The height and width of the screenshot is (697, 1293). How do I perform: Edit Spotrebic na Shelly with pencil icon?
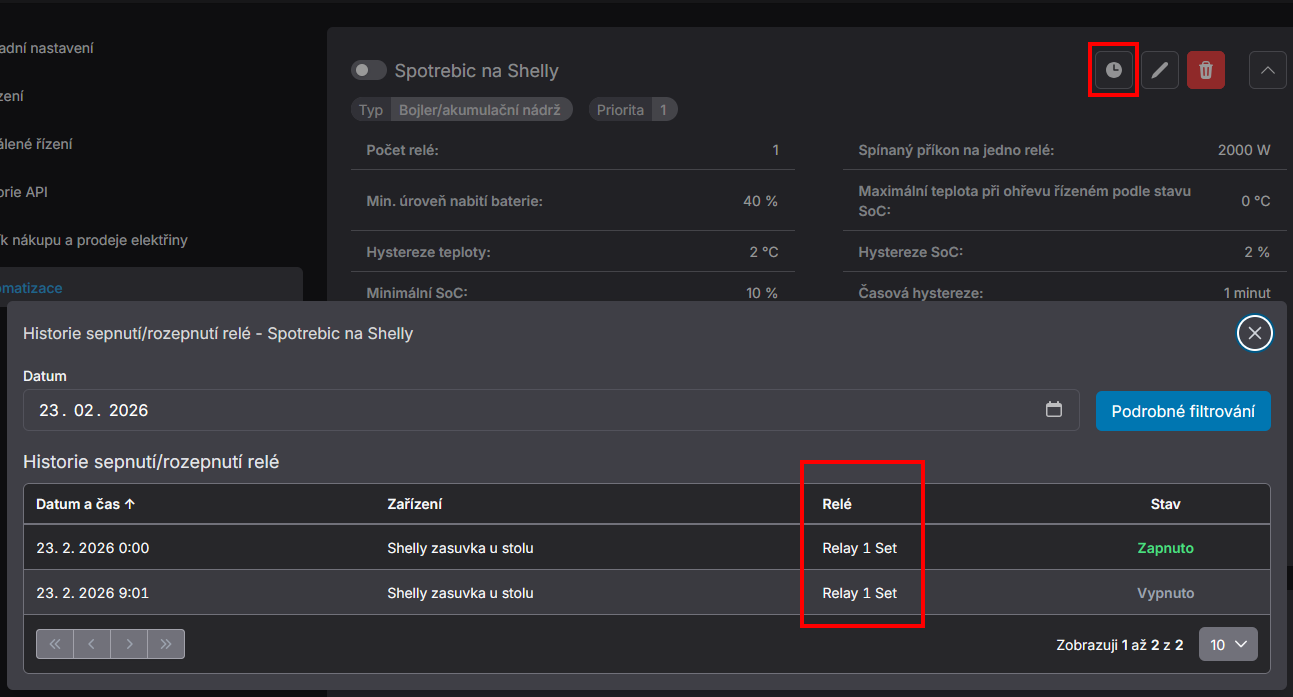(1160, 70)
